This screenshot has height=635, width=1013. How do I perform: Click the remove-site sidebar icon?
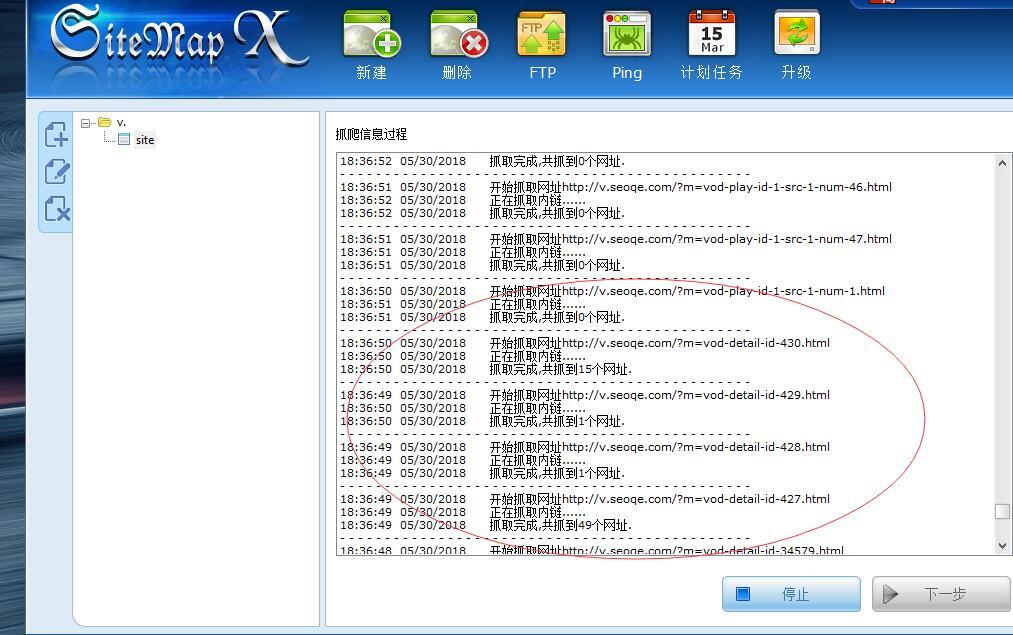(56, 209)
